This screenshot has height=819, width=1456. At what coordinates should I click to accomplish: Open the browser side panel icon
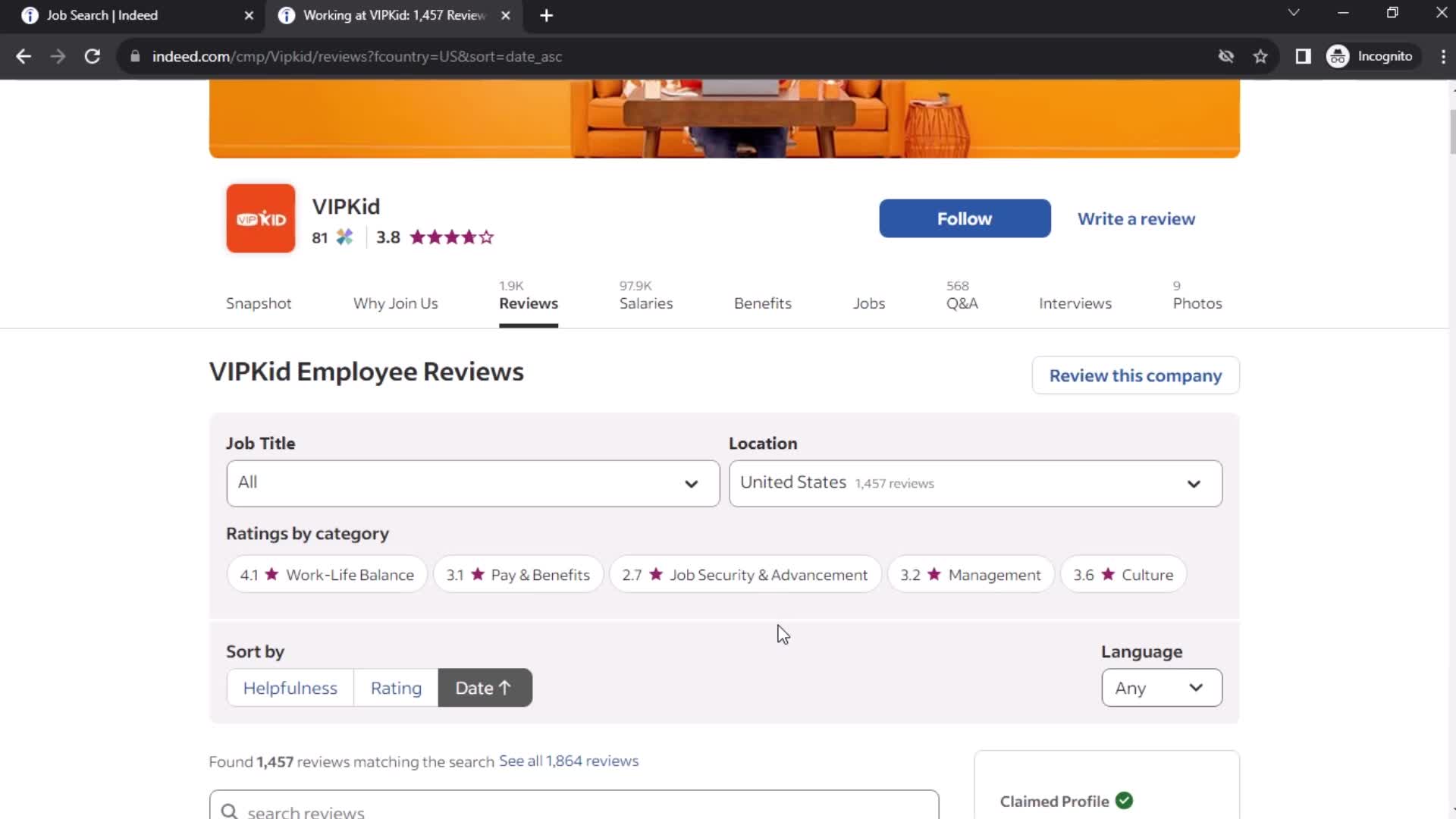pos(1303,57)
